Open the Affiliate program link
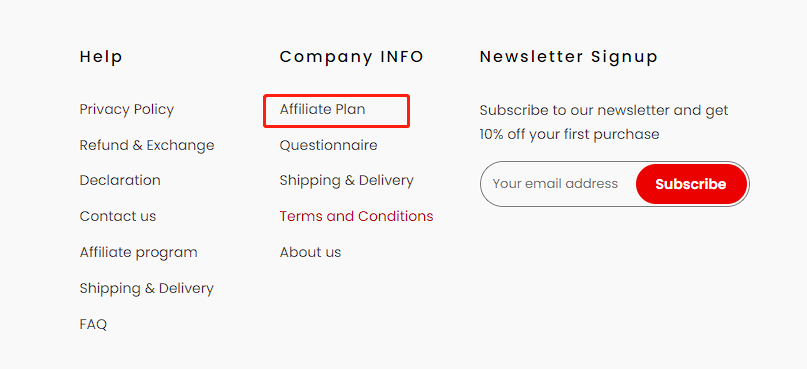The height and width of the screenshot is (369, 807). coord(138,253)
